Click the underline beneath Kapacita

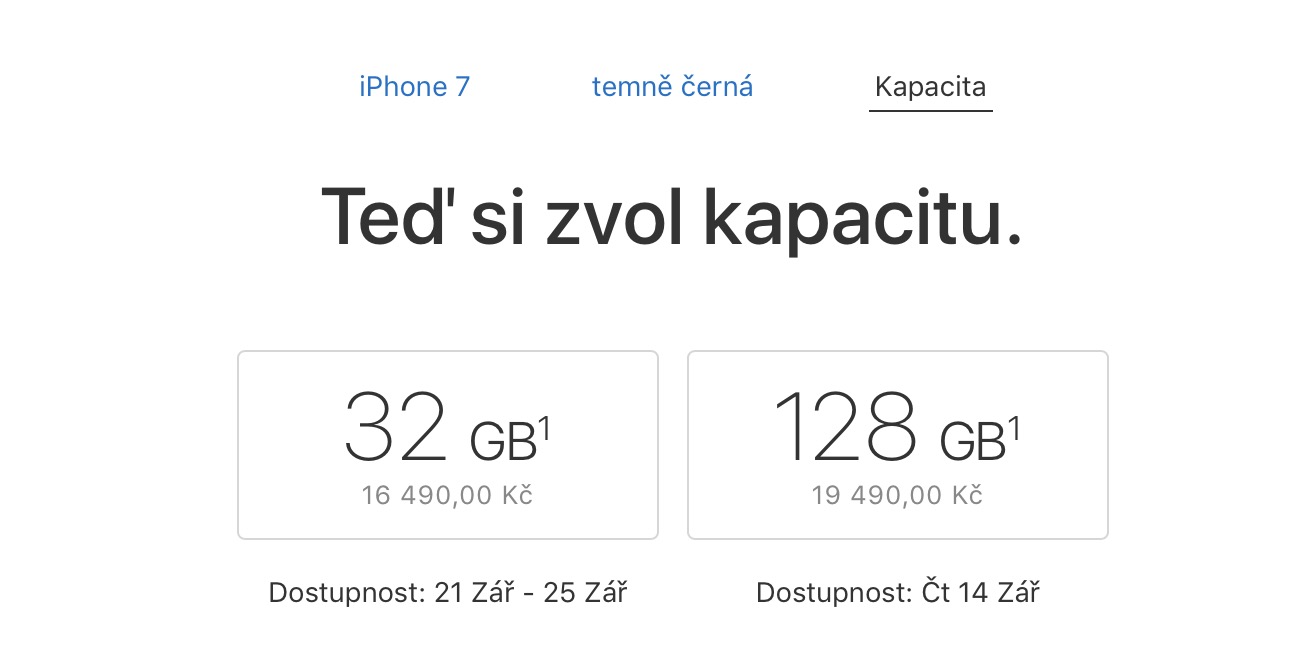point(930,110)
